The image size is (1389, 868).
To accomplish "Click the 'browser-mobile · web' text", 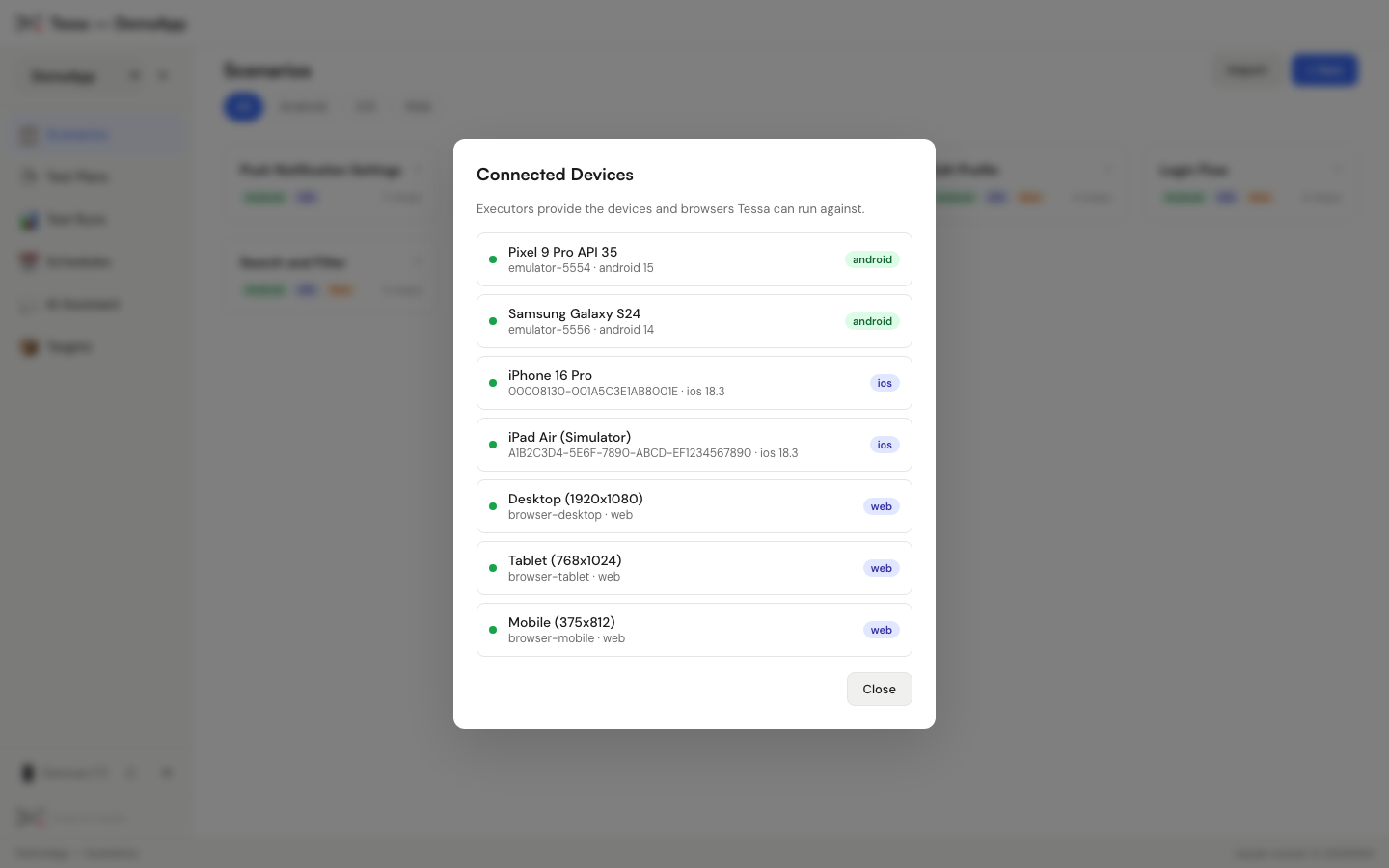I will [566, 638].
